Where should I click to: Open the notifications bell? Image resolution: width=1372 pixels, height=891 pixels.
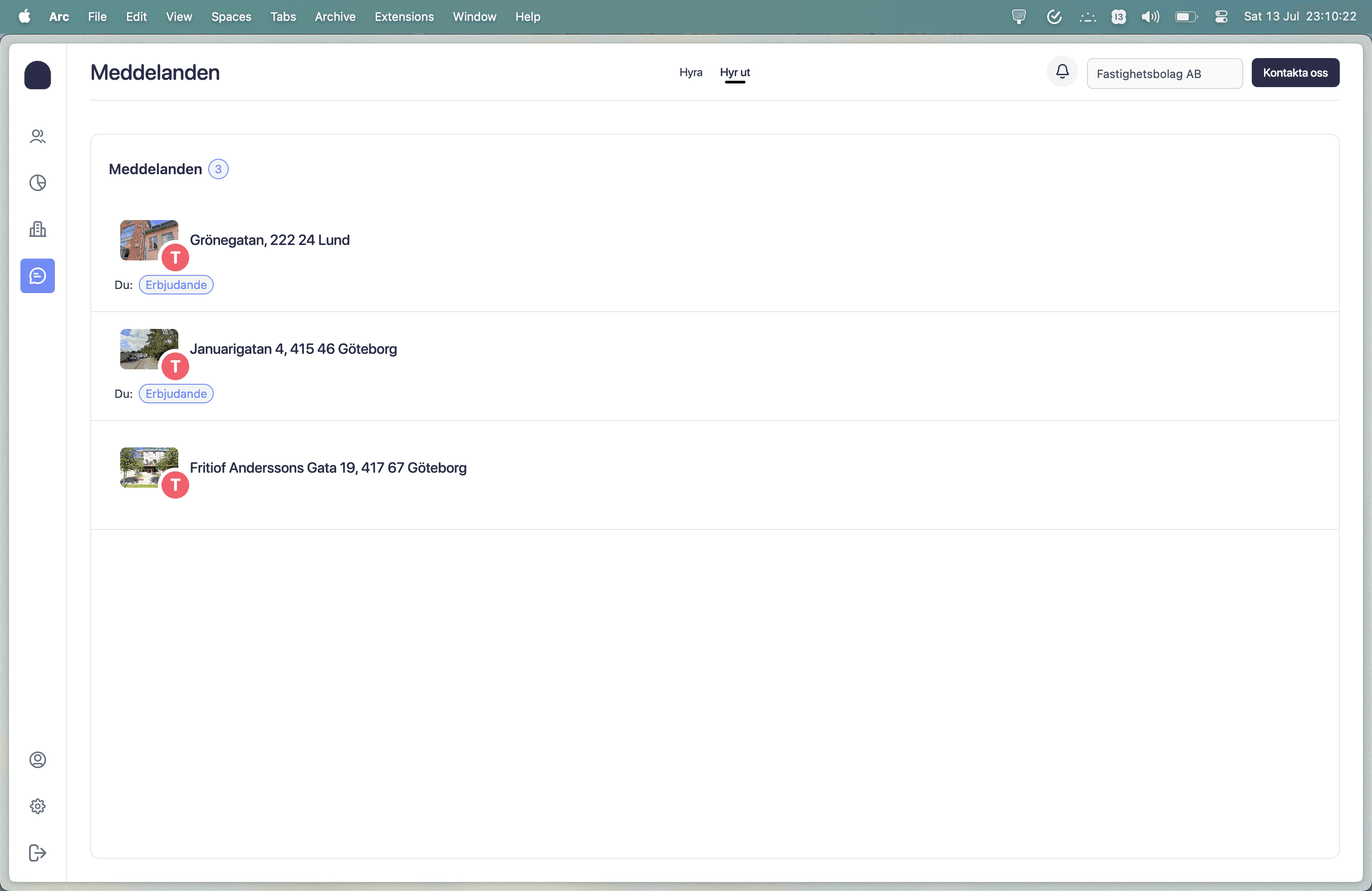(1062, 72)
